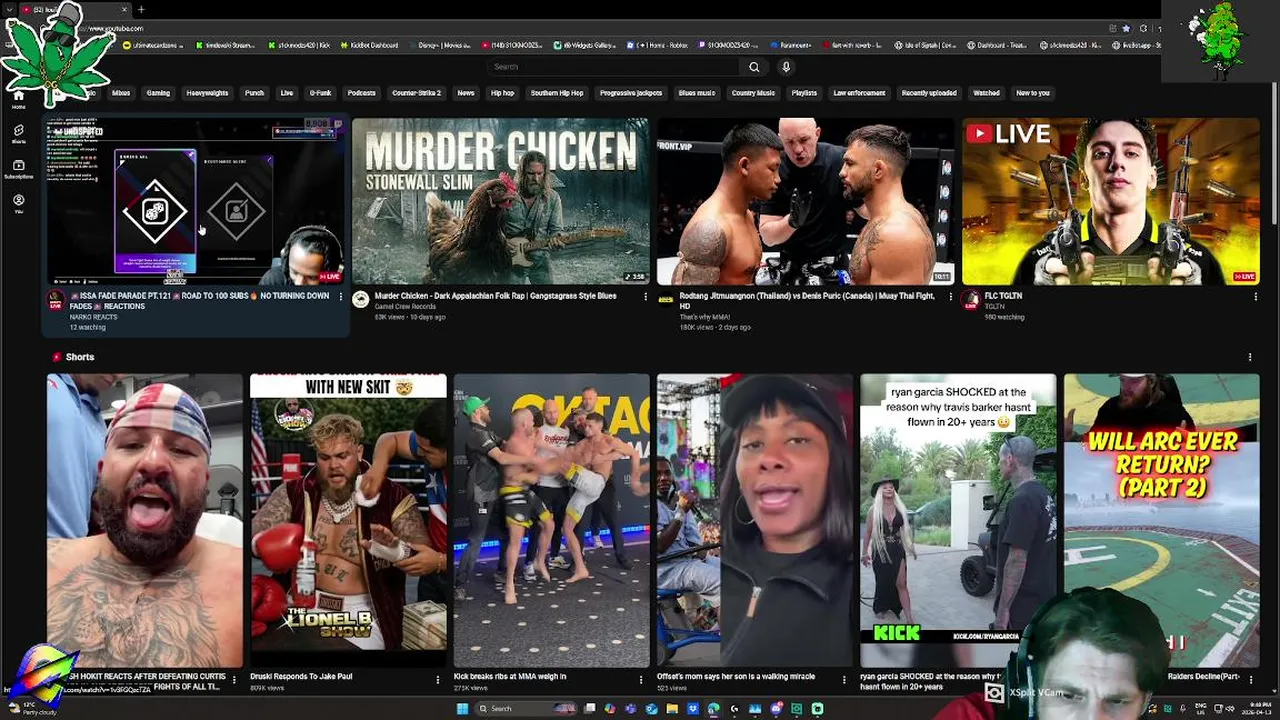The height and width of the screenshot is (720, 1280).
Task: Select the Counter-Strike 2 filter chip
Action: click(x=416, y=93)
